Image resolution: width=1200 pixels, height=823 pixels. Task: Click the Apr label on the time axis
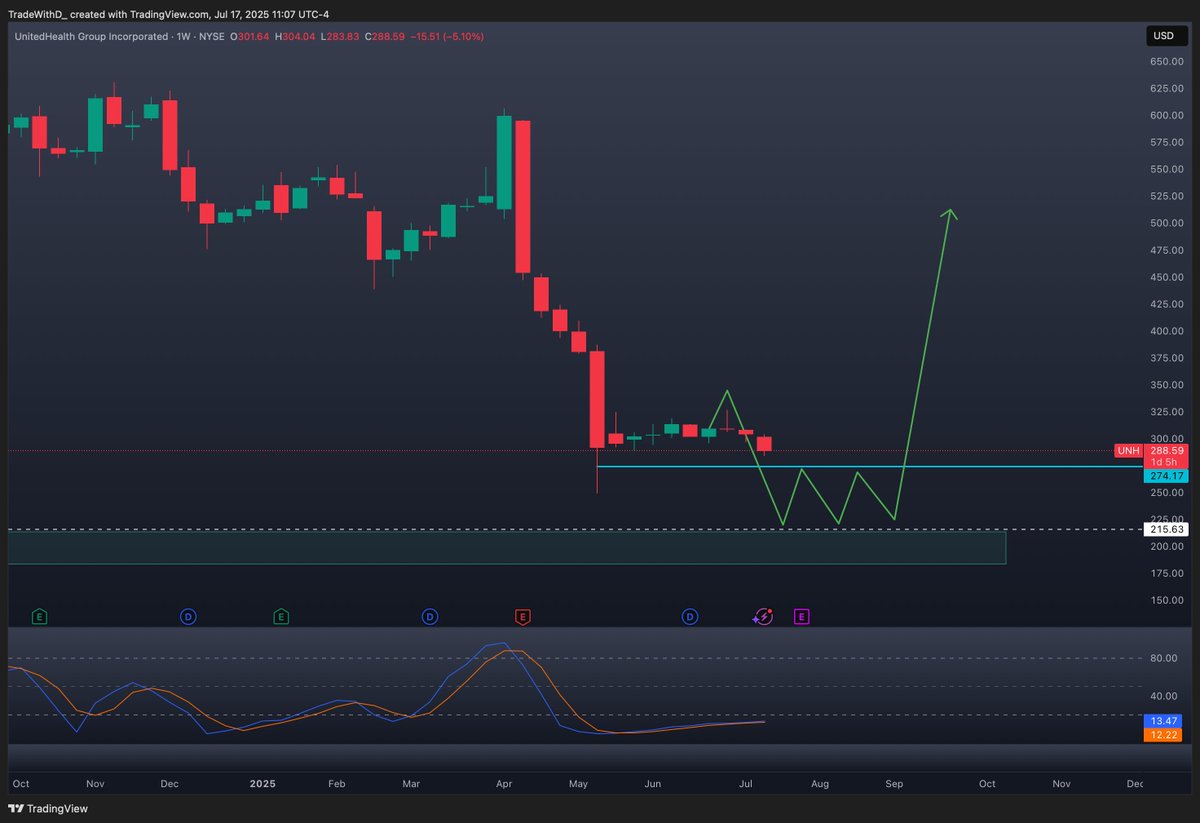tap(503, 784)
